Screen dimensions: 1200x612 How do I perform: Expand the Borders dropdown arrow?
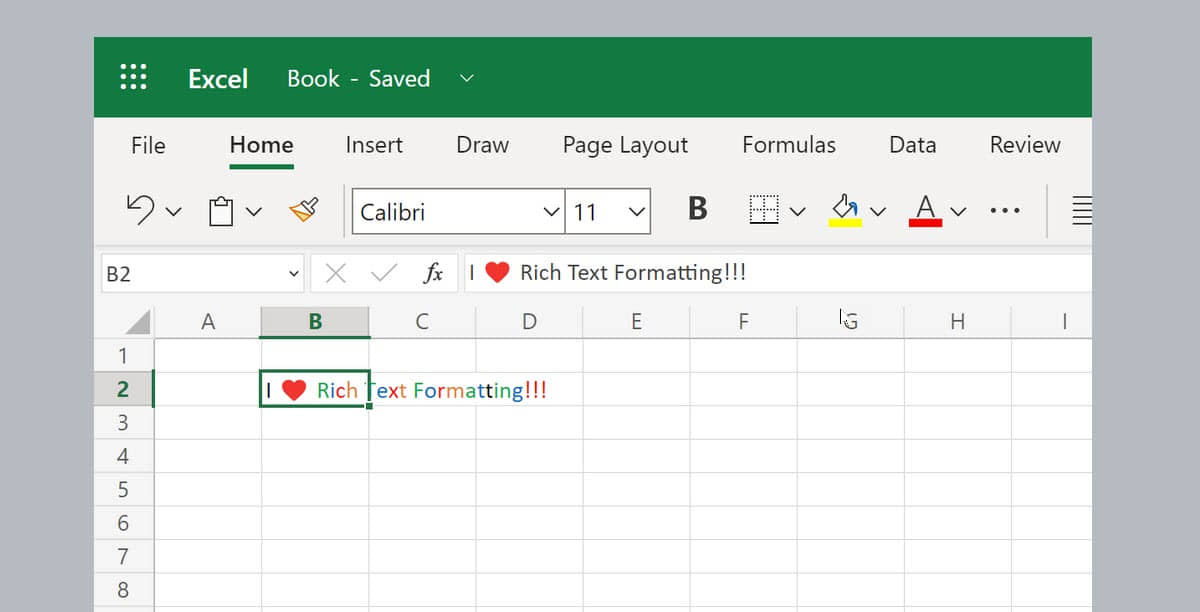[798, 212]
